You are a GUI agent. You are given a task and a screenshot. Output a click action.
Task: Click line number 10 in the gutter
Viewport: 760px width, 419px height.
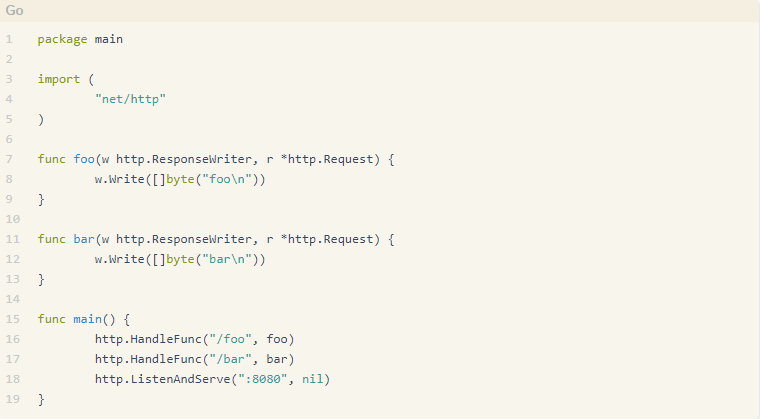click(13, 219)
